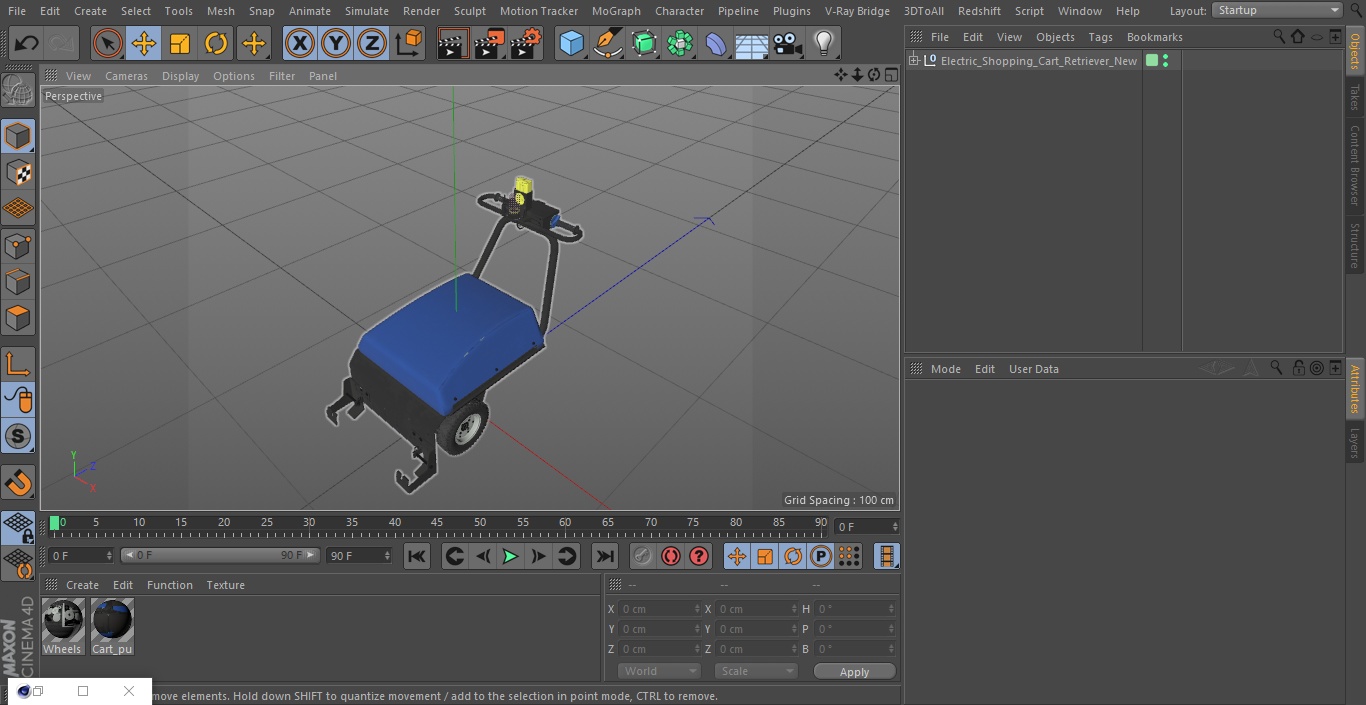1366x705 pixels.
Task: Go to start of animation
Action: tap(417, 556)
